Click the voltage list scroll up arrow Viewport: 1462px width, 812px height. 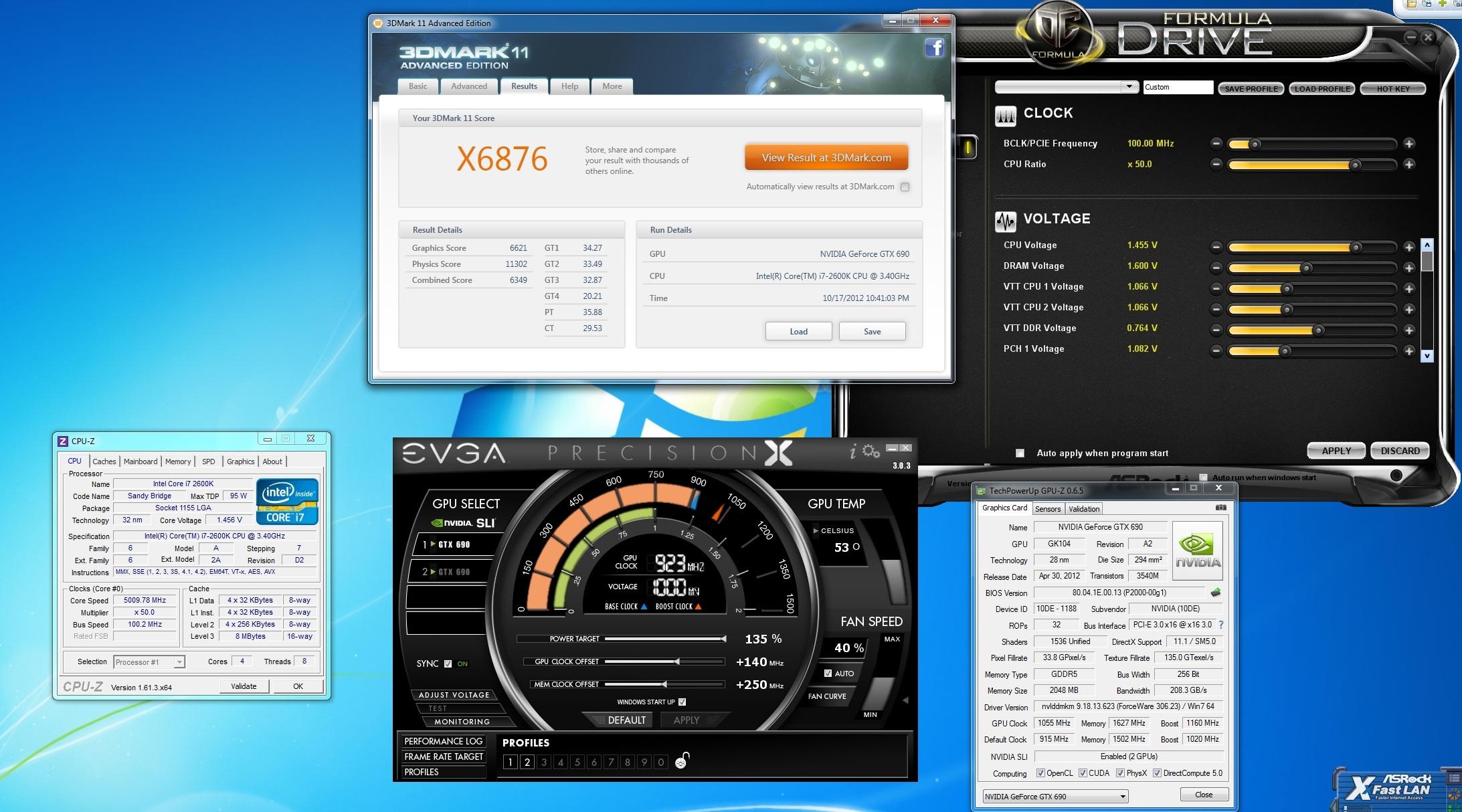pyautogui.click(x=1427, y=245)
